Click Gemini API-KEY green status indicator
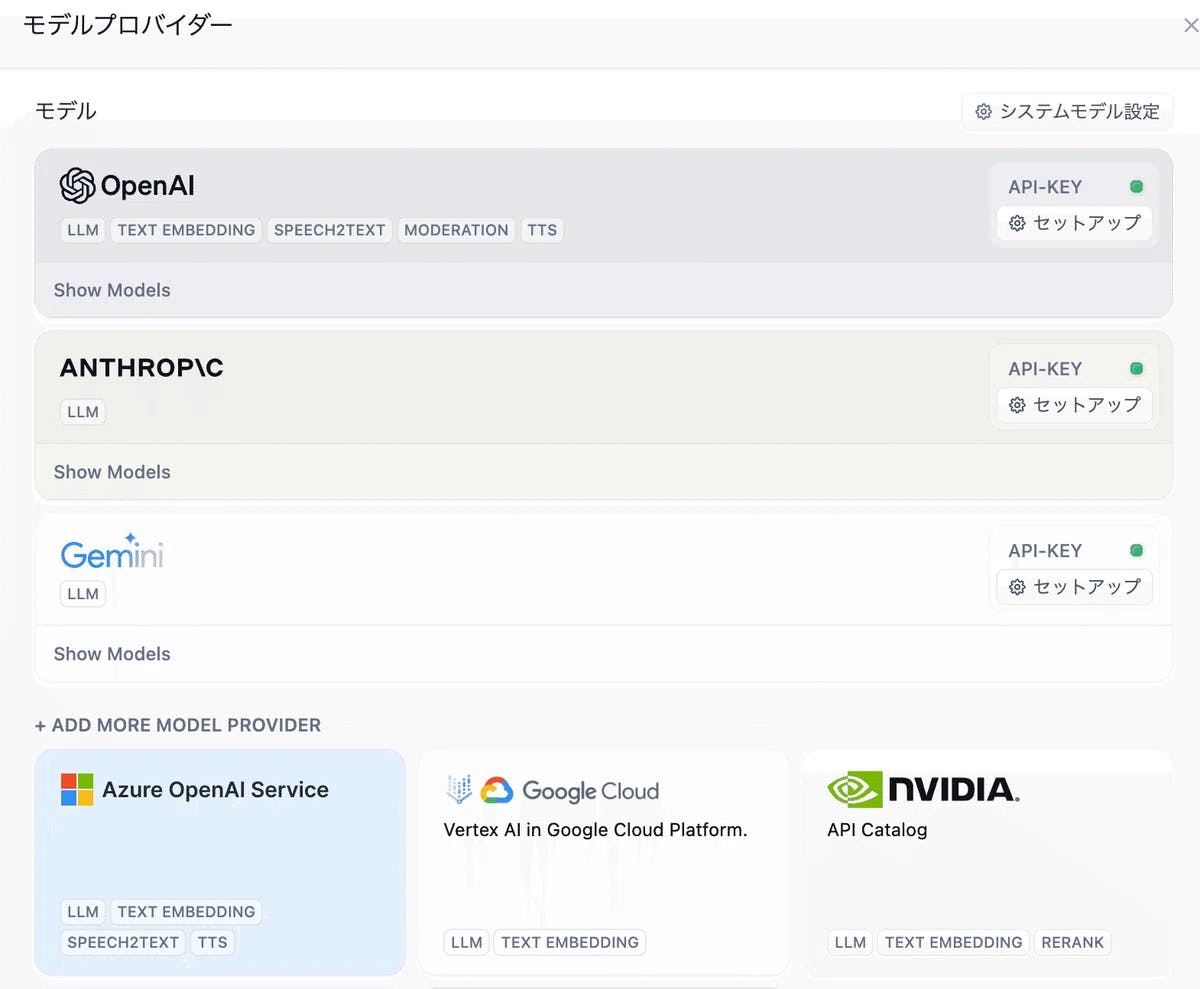 (x=1136, y=551)
